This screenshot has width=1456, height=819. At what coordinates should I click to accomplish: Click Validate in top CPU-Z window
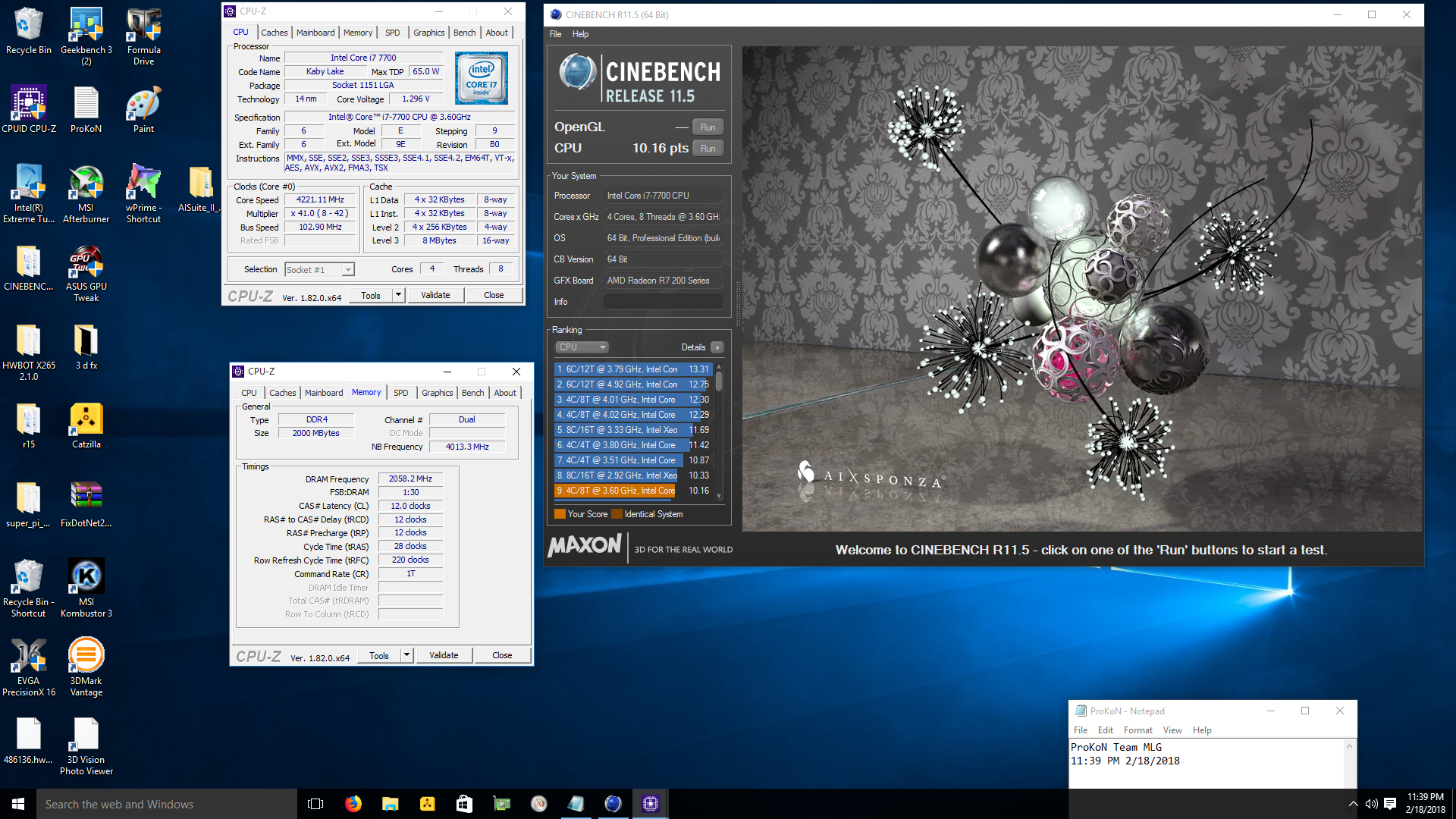[435, 295]
